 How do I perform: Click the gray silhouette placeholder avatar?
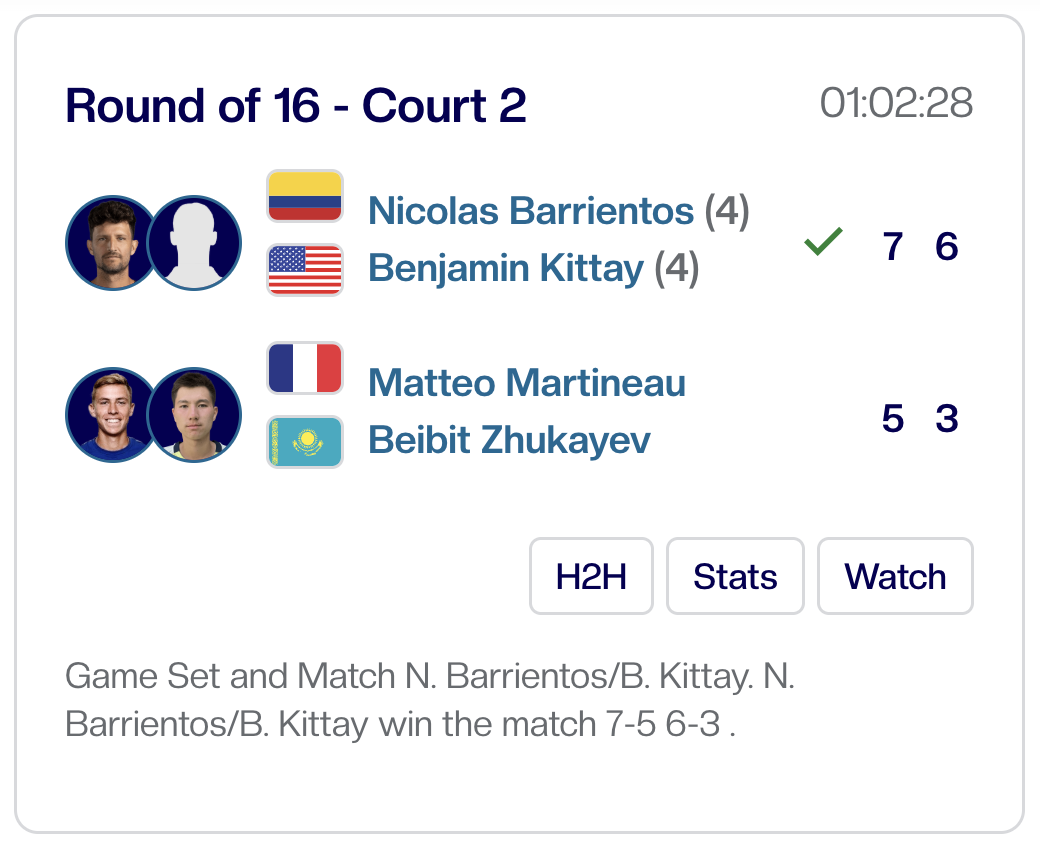coord(194,243)
